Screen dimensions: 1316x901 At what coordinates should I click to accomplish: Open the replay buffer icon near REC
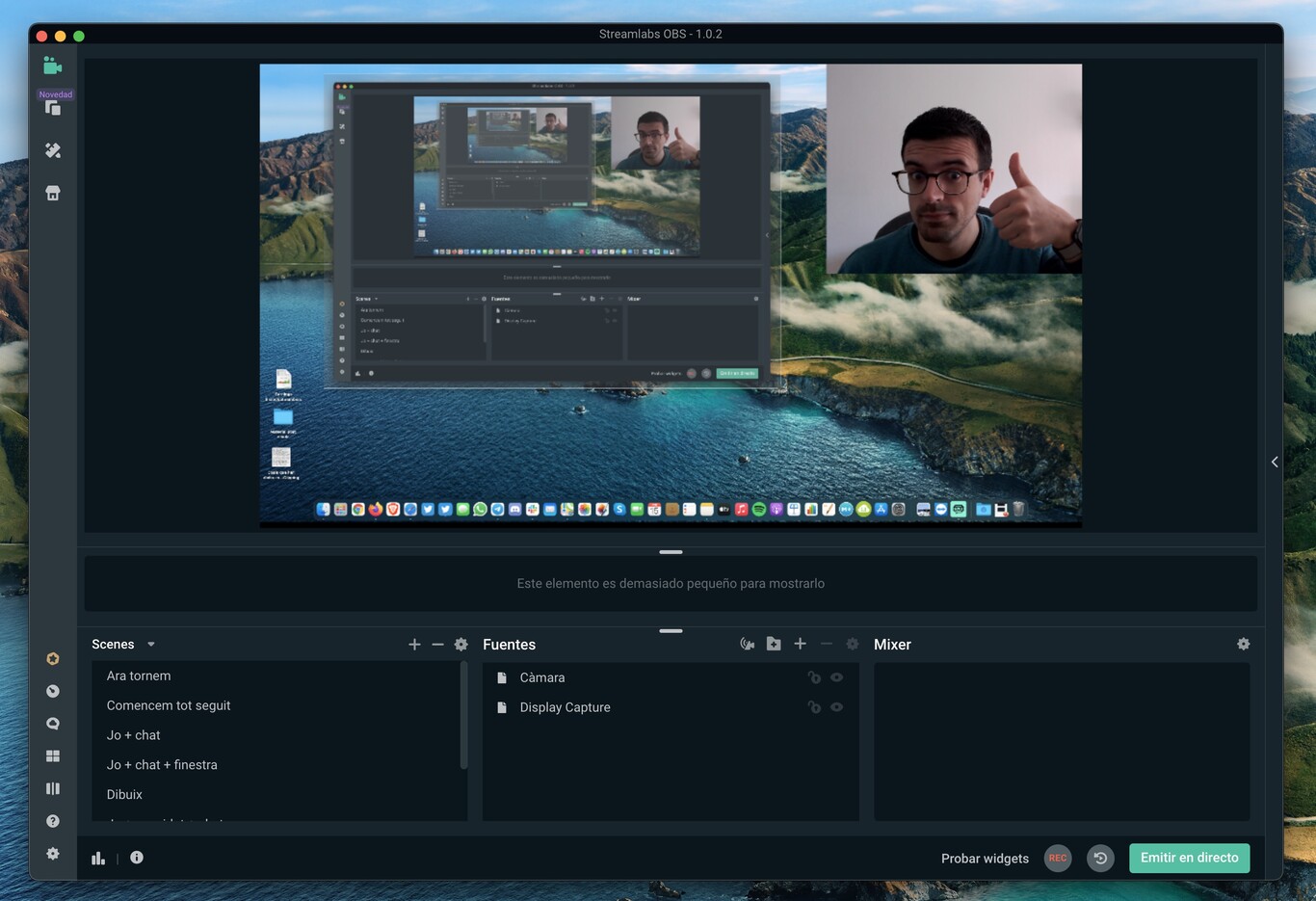point(1100,858)
